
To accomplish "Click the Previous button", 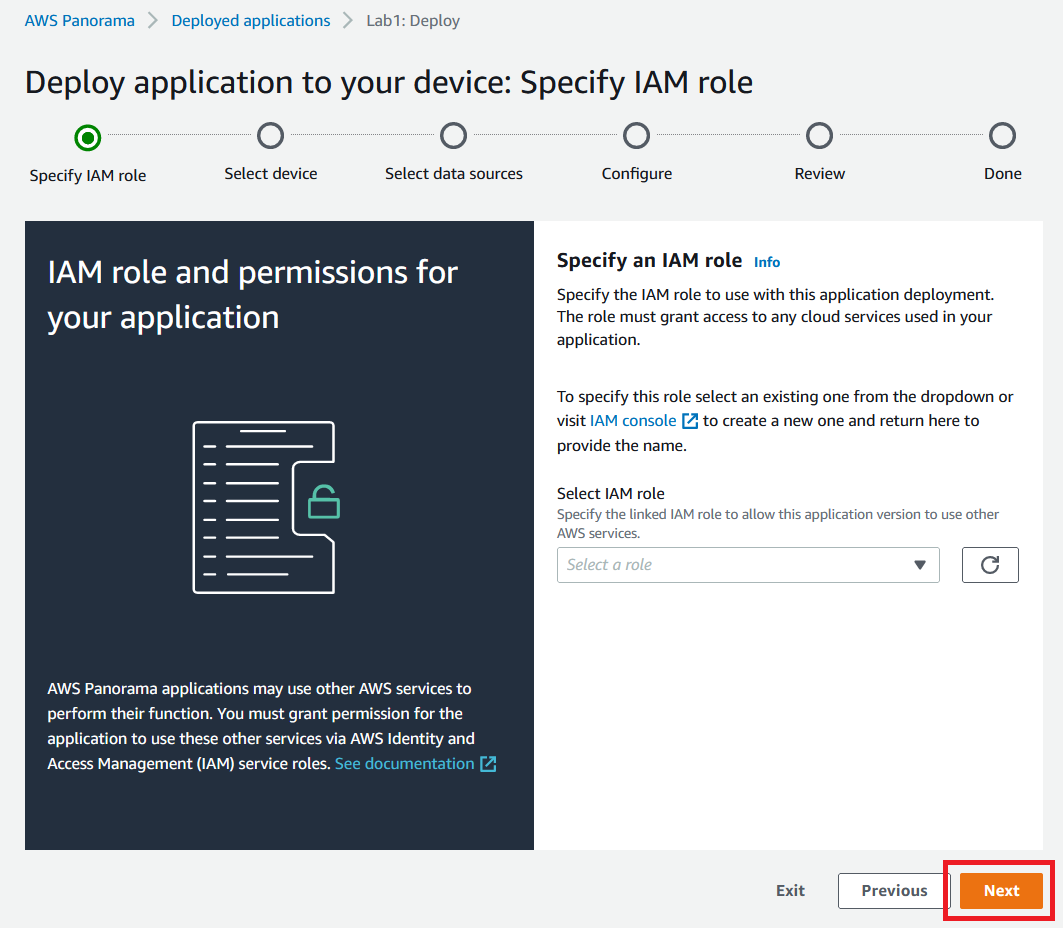I will [x=894, y=890].
